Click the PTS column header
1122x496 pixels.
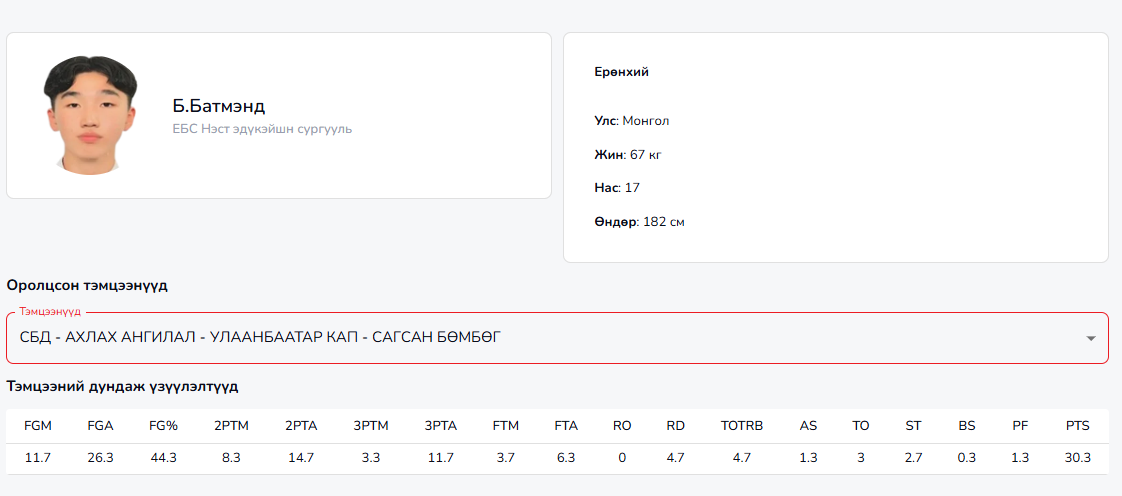[x=1077, y=426]
